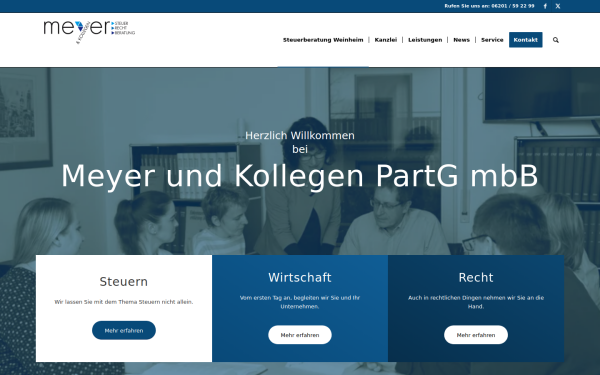Click the Wirtschaft card heading
This screenshot has height=375, width=600.
coord(300,277)
